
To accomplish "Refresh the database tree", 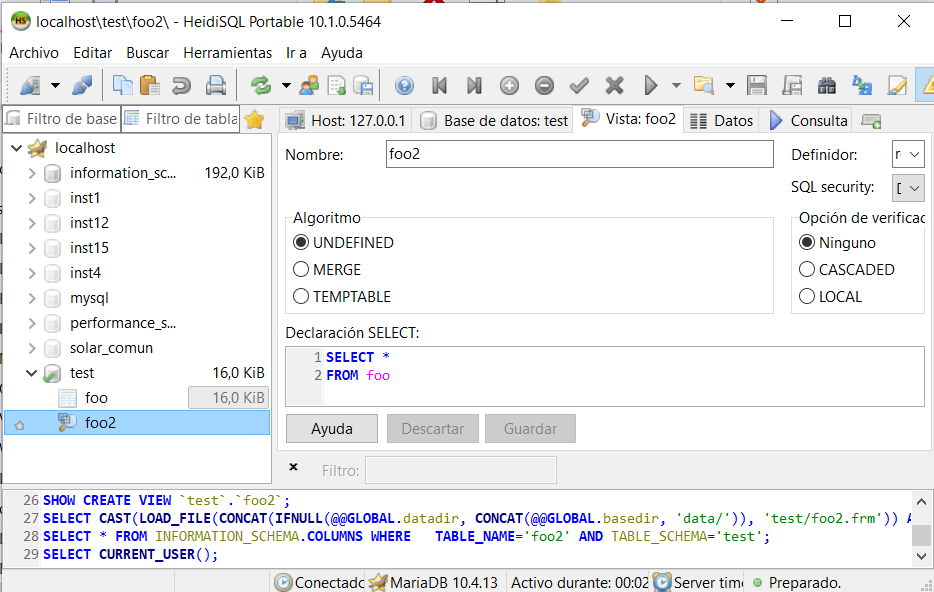I will point(261,85).
